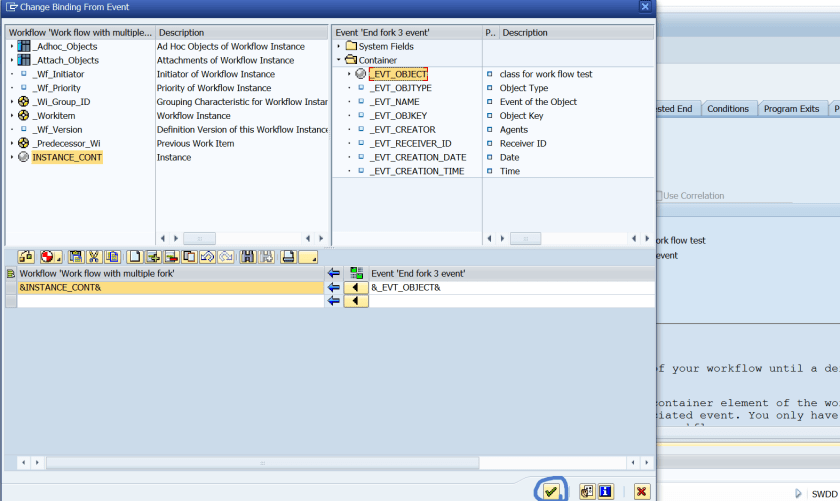Click the select-all rows icon in table corner
Image resolution: width=840 pixels, height=501 pixels.
(10, 273)
